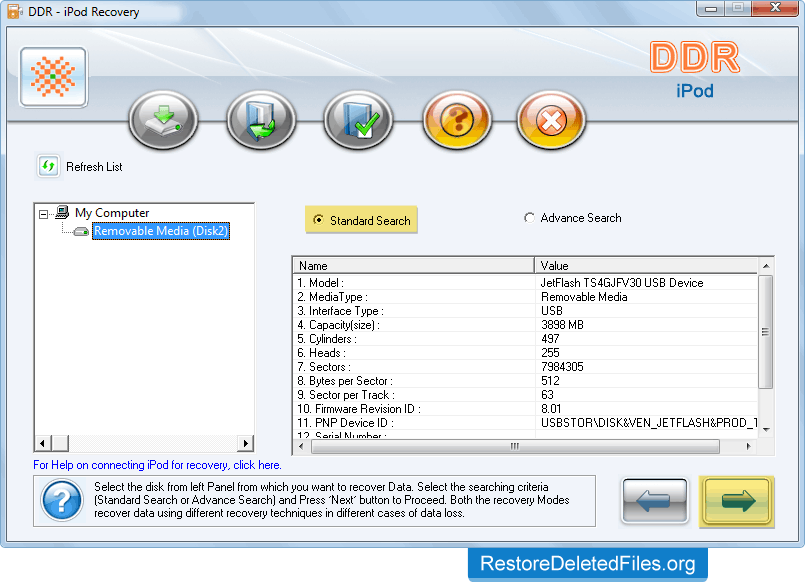
Task: Click the disk tree left scroll arrow
Action: pyautogui.click(x=43, y=443)
